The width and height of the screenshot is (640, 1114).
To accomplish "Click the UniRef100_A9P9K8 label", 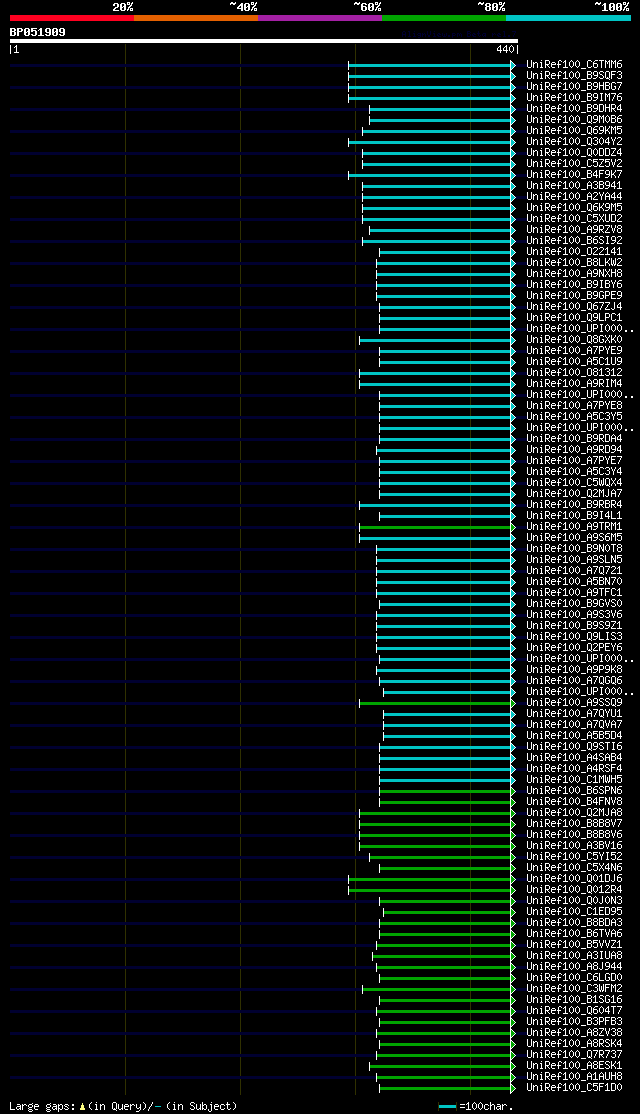I will 575,670.
